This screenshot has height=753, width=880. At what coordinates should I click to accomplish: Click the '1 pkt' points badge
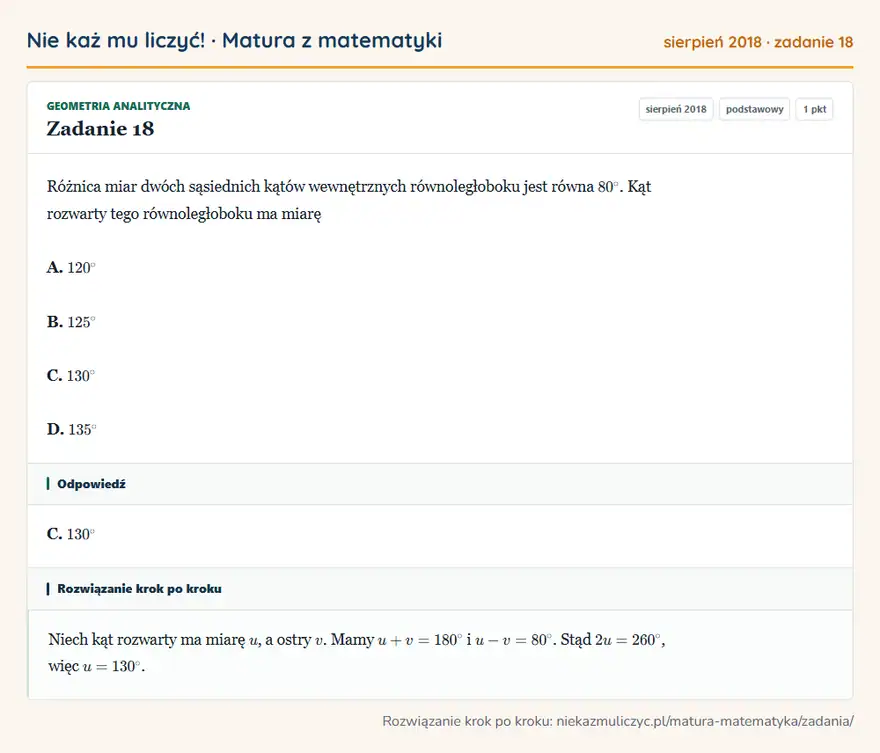click(814, 109)
